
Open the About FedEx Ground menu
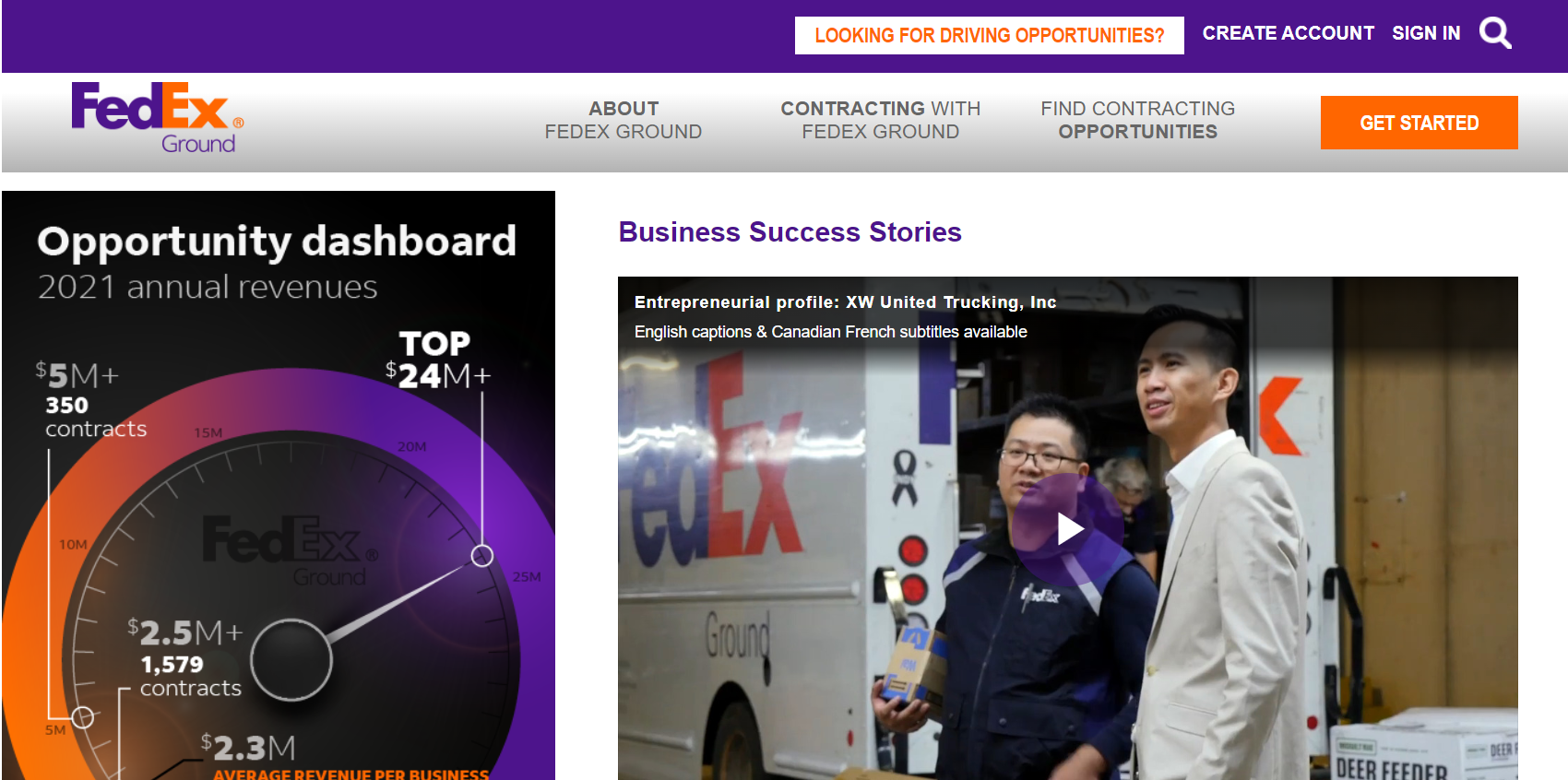(624, 120)
